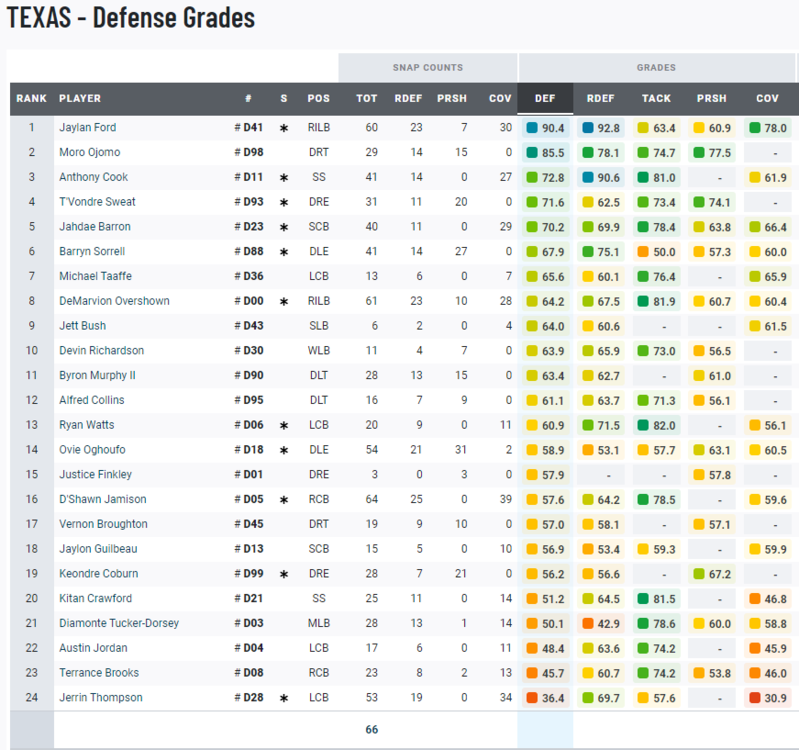Screen dimensions: 799x750
Task: Sort by the POS column header
Action: (318, 98)
